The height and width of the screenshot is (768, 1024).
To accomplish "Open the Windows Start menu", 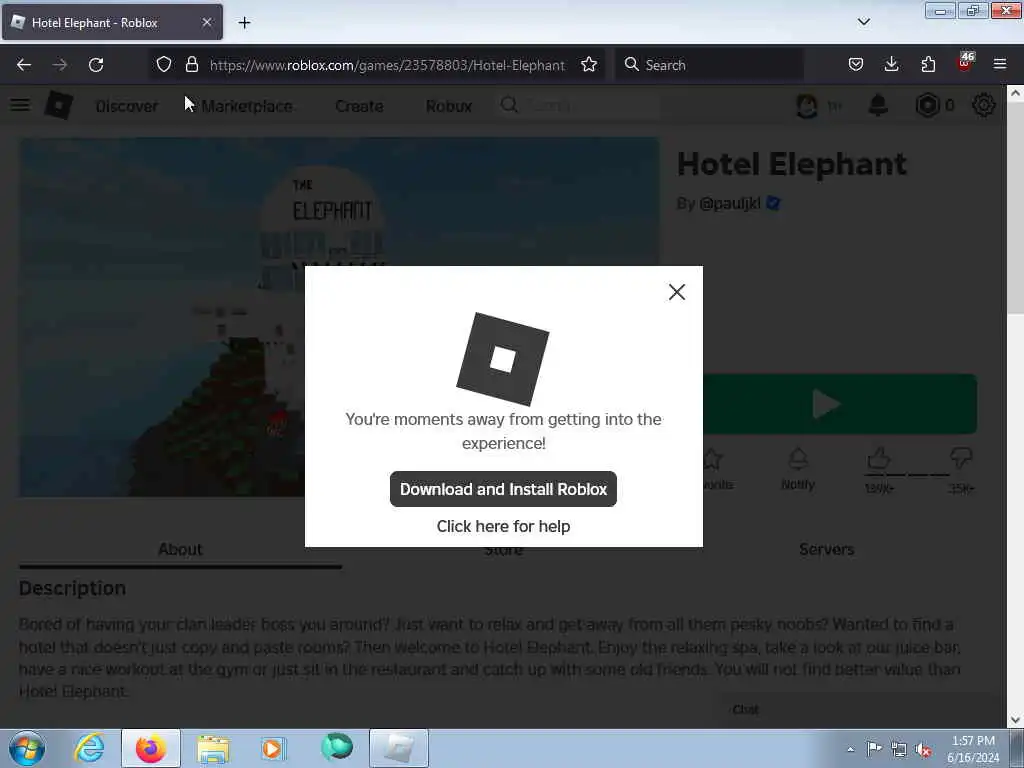I will [27, 748].
